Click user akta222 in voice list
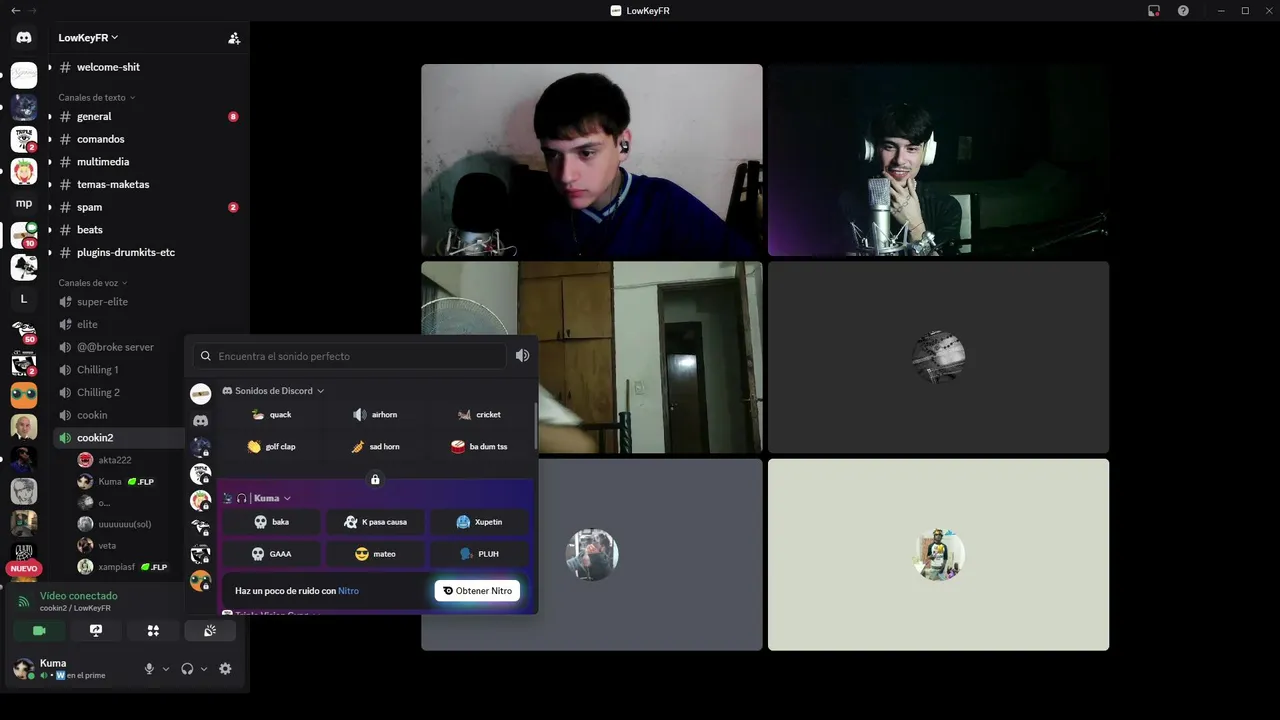Screen dimensions: 1280x720 pyautogui.click(x=115, y=460)
